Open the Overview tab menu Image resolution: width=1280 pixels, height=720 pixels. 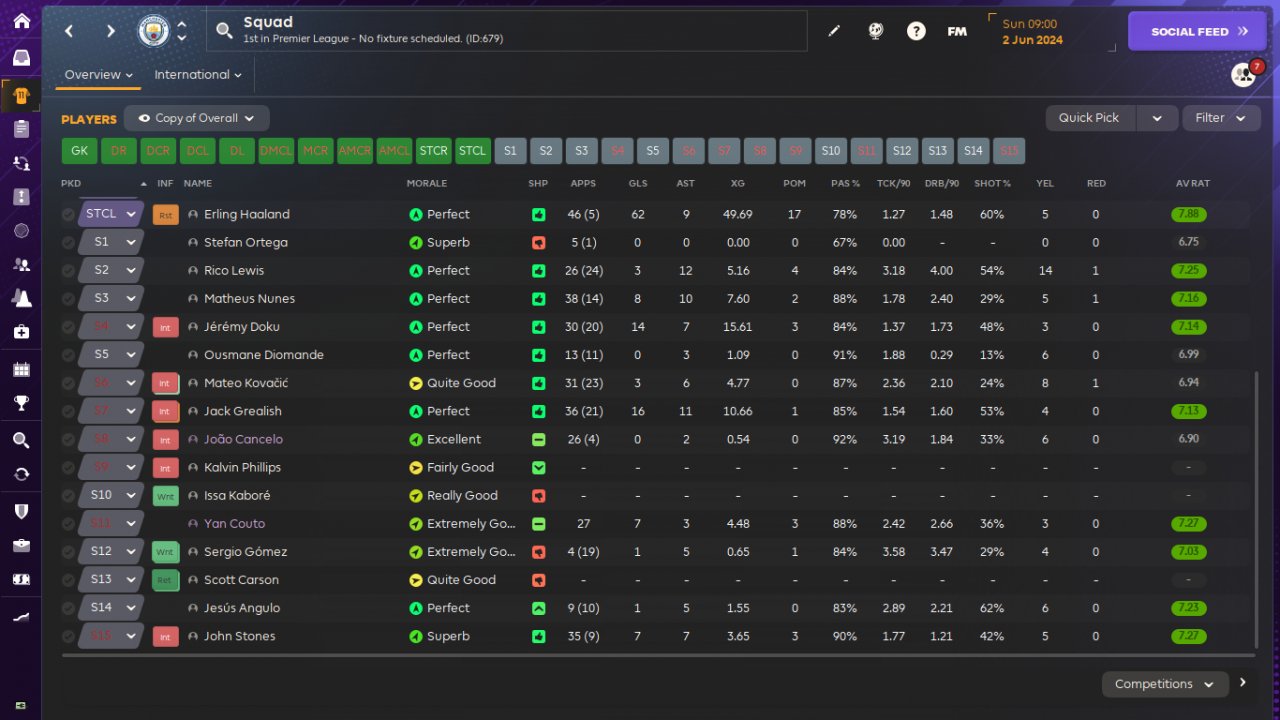coord(99,75)
